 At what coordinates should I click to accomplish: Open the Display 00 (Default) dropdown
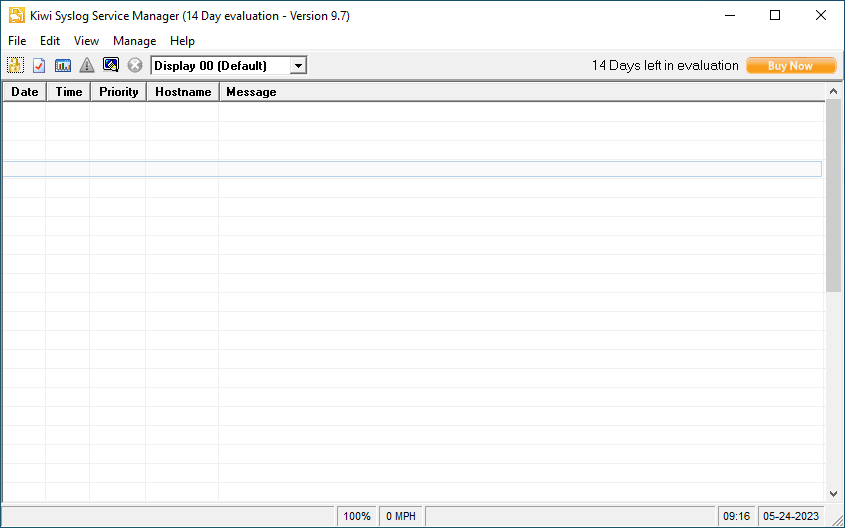[x=228, y=66]
